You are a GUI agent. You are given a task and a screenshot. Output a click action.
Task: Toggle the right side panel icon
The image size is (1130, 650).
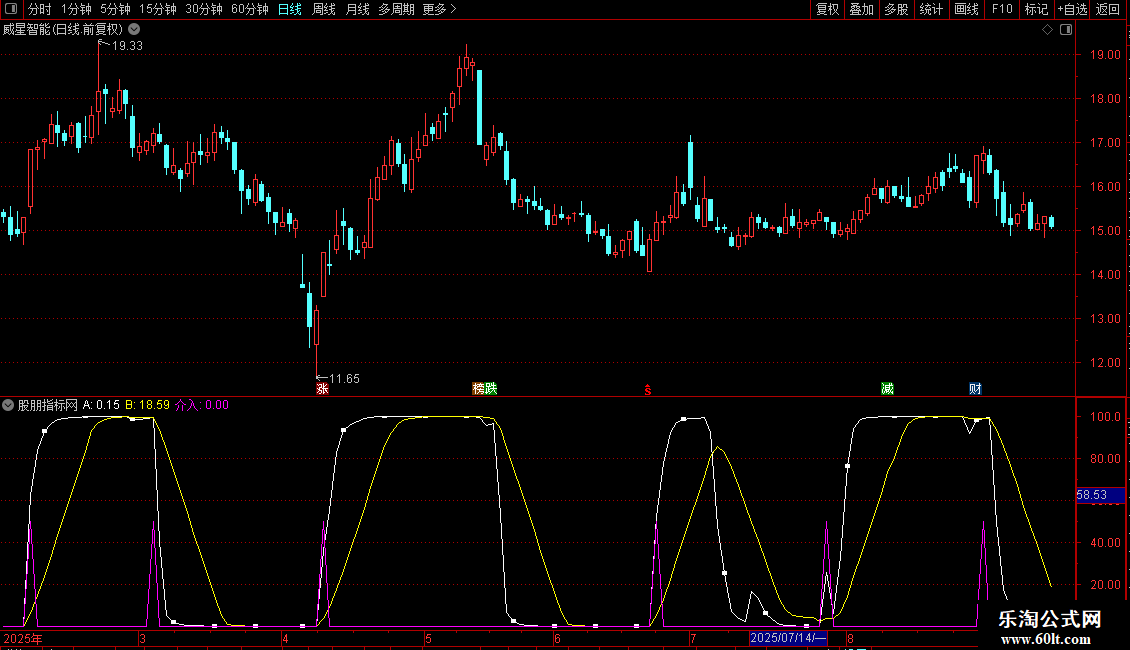click(x=1066, y=30)
